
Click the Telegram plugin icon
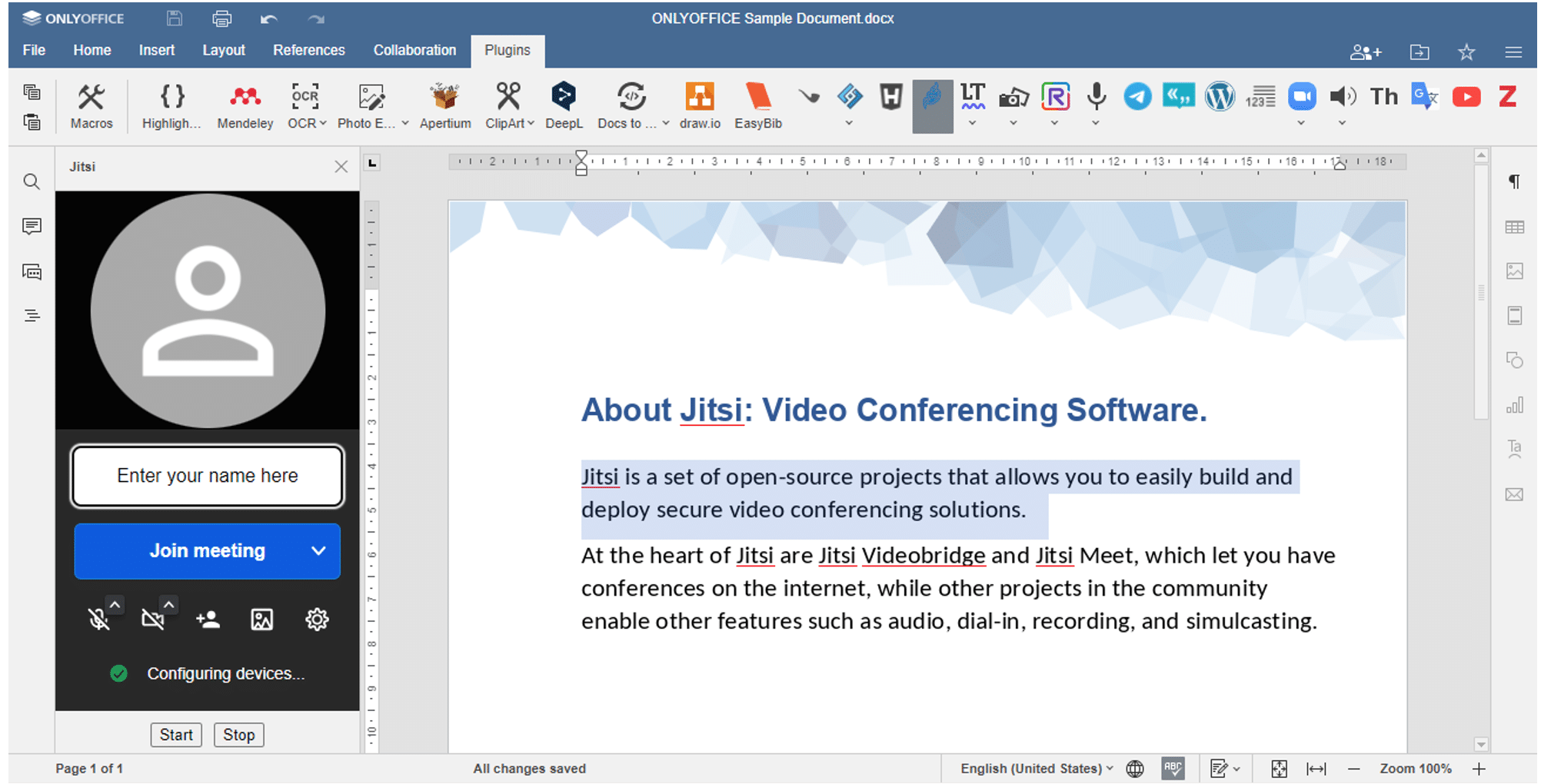[x=1137, y=97]
